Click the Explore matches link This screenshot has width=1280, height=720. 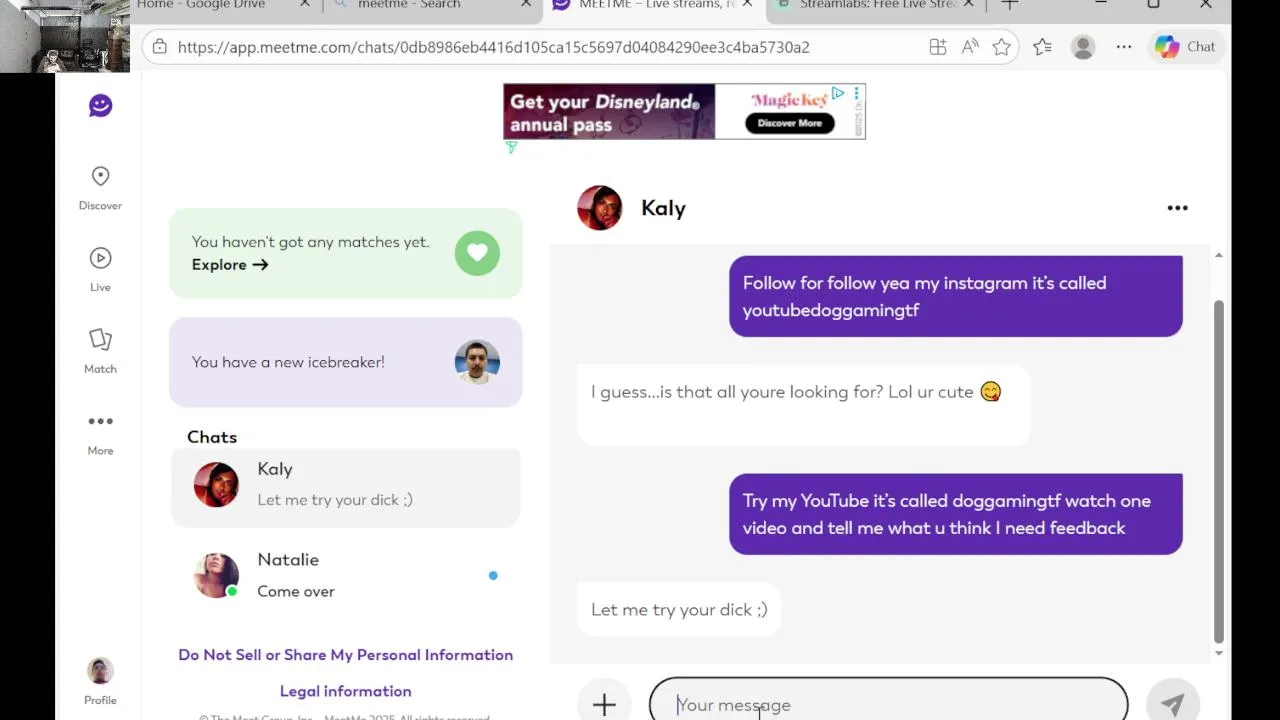tap(230, 265)
